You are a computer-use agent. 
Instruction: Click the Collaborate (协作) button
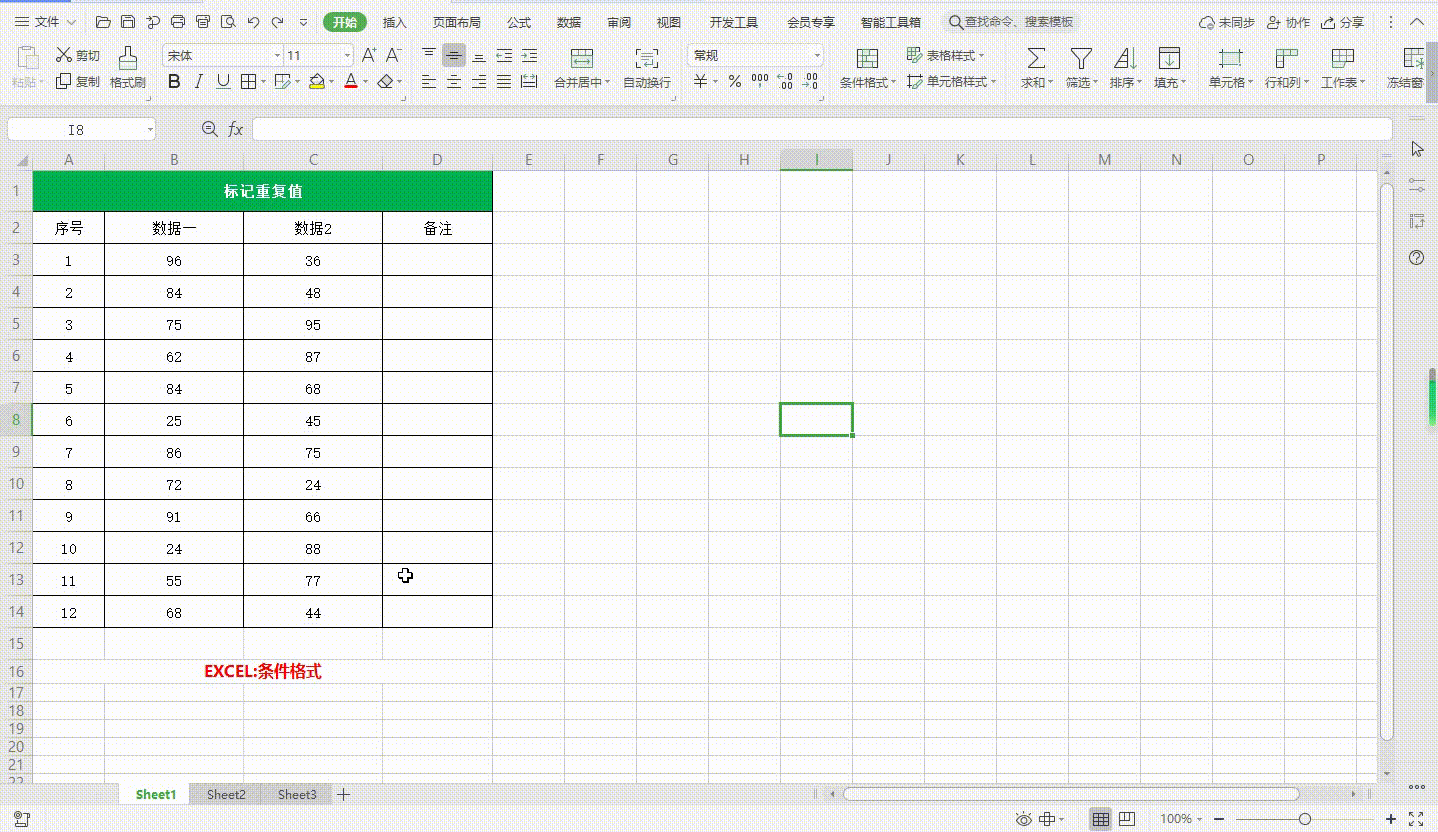tap(1288, 22)
